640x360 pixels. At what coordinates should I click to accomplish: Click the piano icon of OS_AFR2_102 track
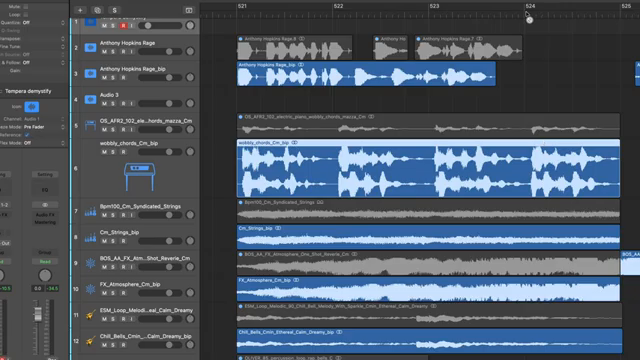tap(90, 125)
